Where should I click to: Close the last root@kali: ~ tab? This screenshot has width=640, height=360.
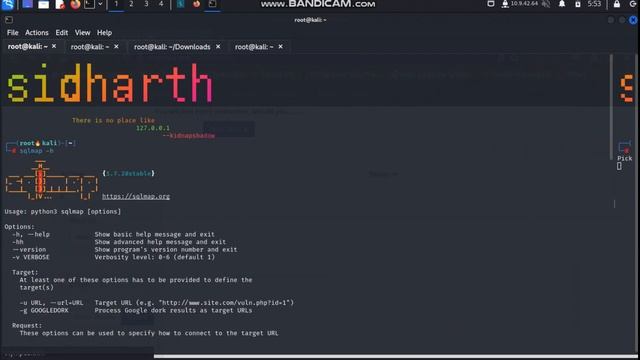coord(280,47)
